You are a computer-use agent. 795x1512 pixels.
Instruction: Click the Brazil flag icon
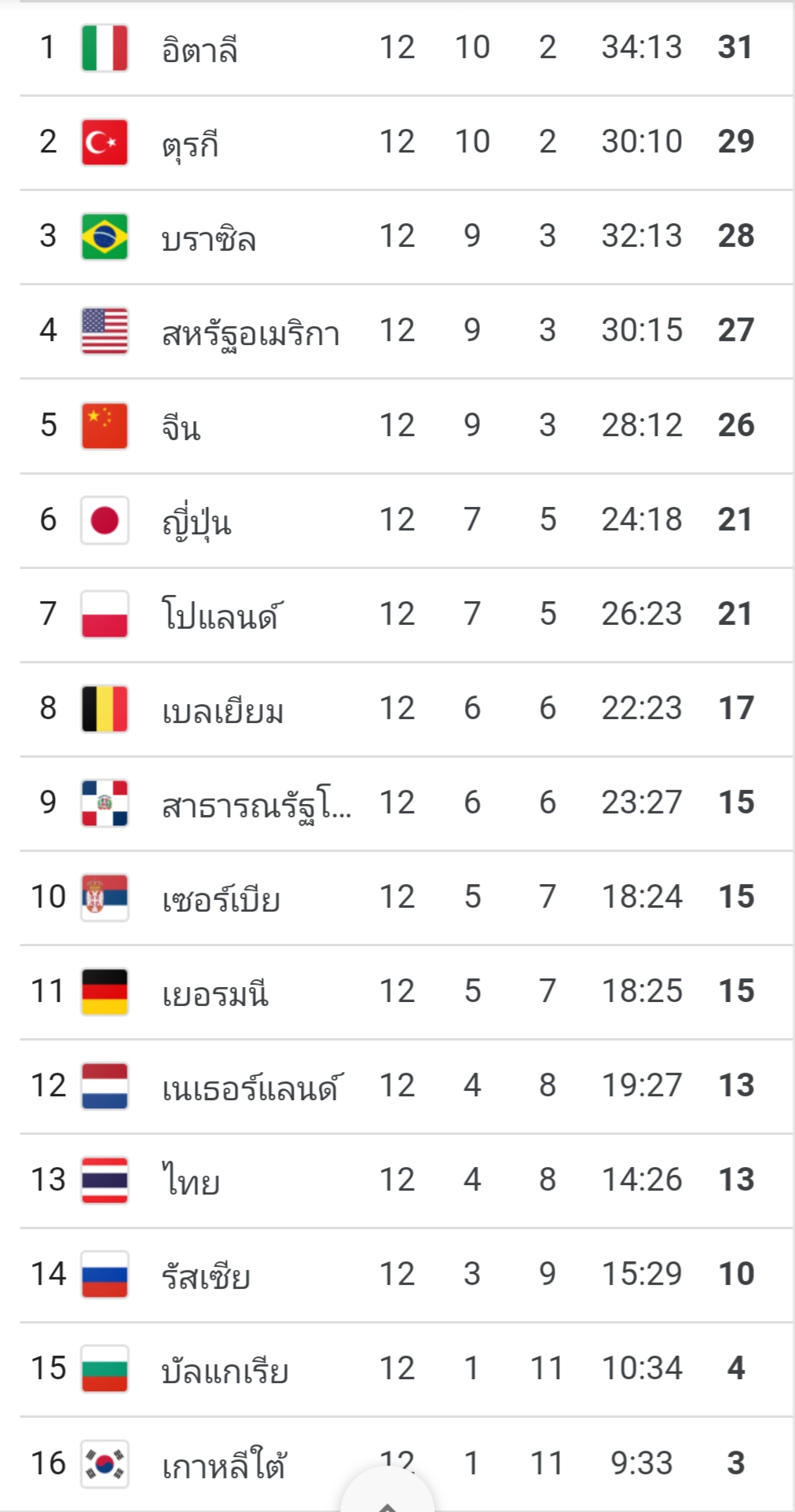coord(104,237)
